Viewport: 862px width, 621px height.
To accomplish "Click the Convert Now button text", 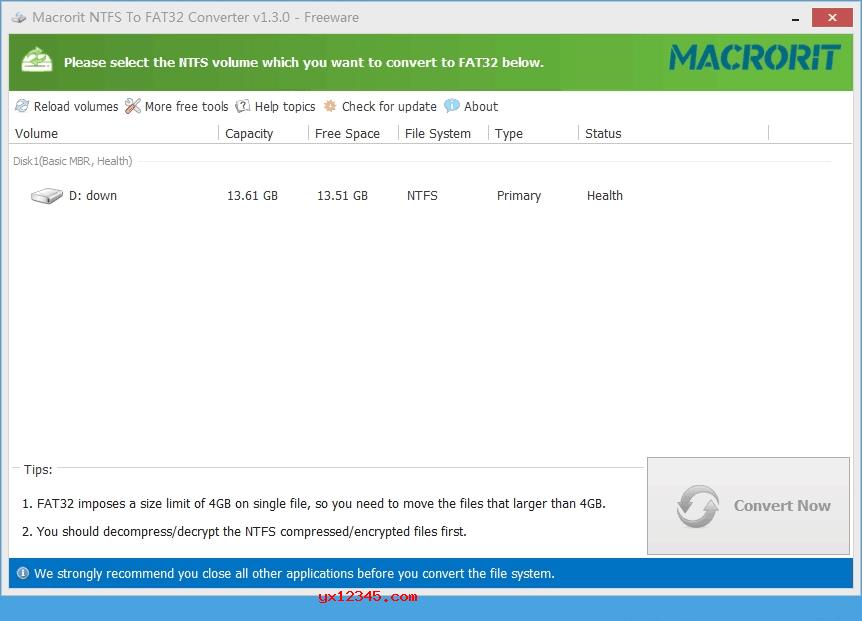I will 782,506.
